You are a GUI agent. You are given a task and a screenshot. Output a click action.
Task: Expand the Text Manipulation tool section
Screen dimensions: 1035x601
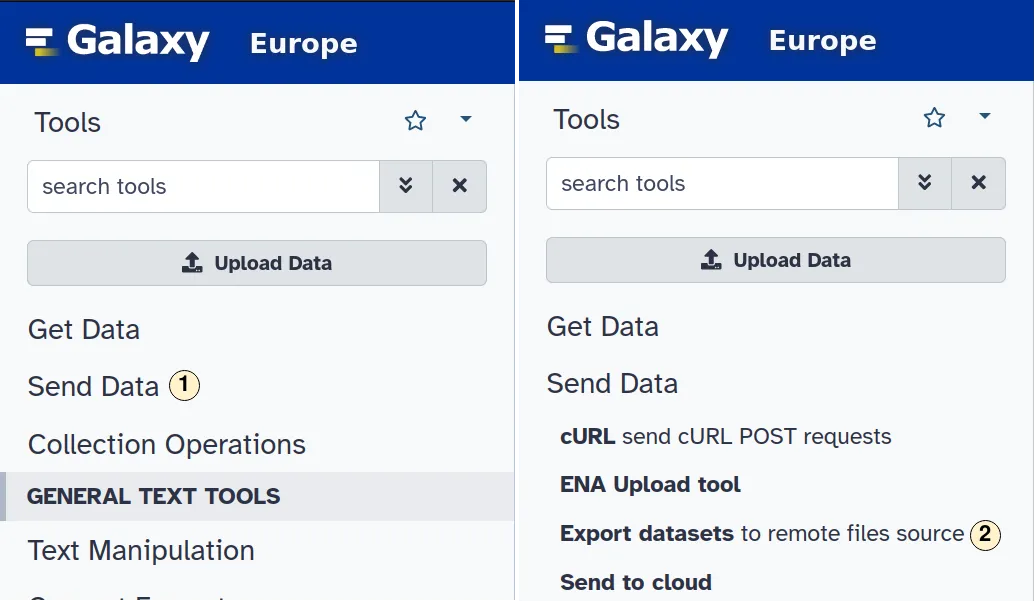click(141, 550)
